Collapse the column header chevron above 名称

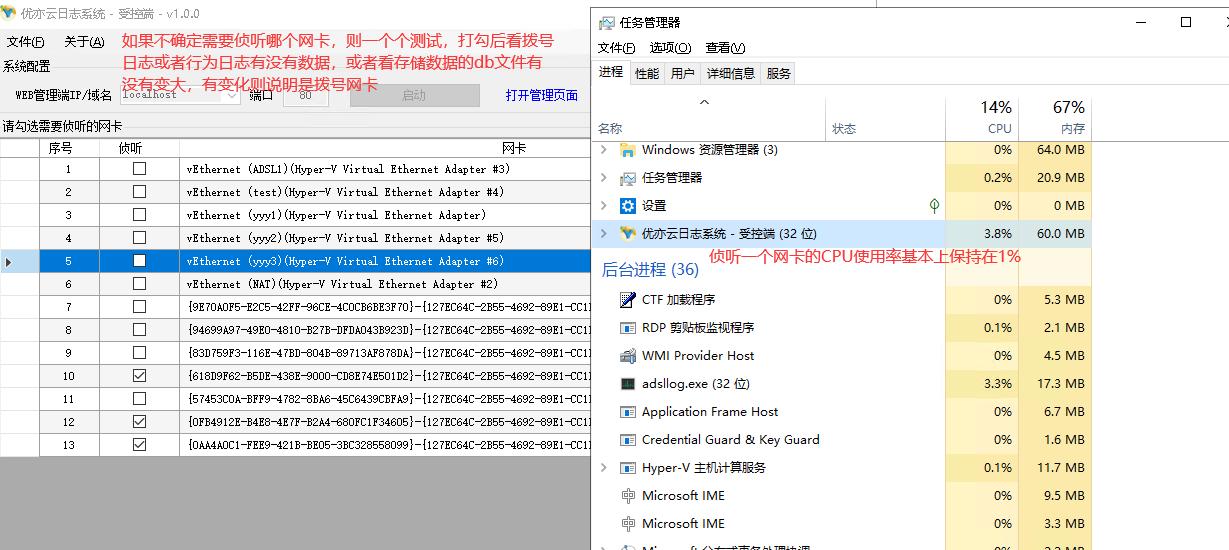coord(704,102)
